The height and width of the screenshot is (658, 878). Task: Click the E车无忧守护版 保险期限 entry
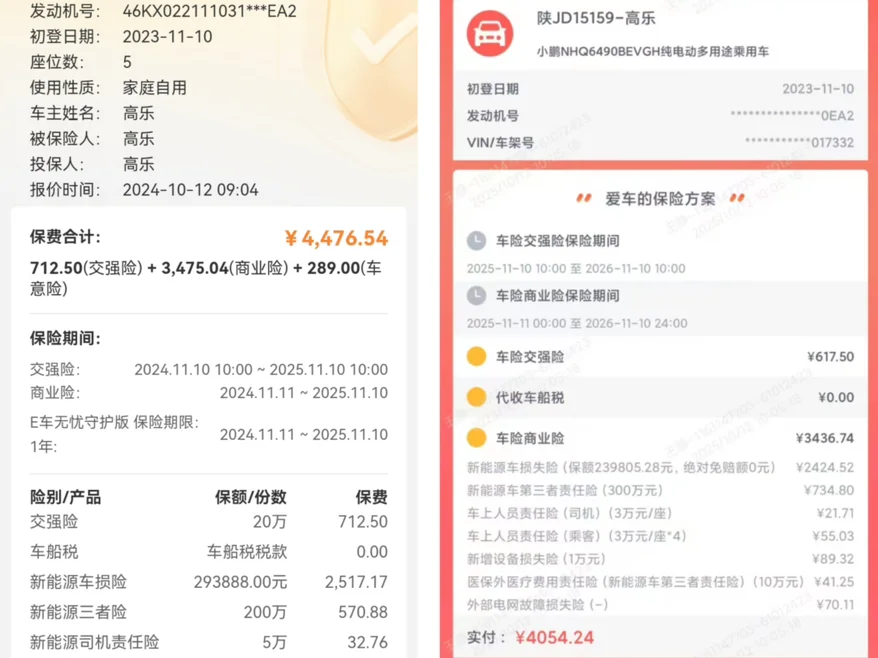pyautogui.click(x=114, y=434)
